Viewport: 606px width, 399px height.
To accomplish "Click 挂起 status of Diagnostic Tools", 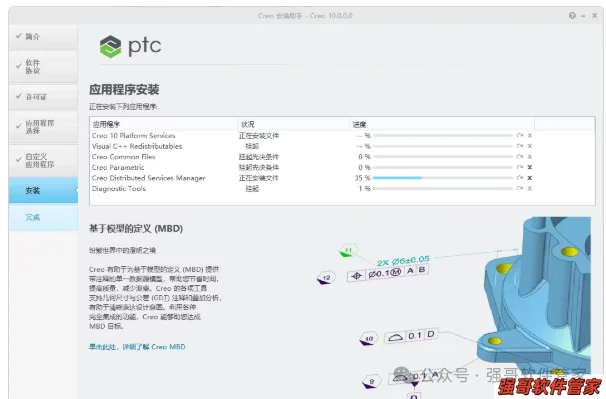I will [252, 189].
